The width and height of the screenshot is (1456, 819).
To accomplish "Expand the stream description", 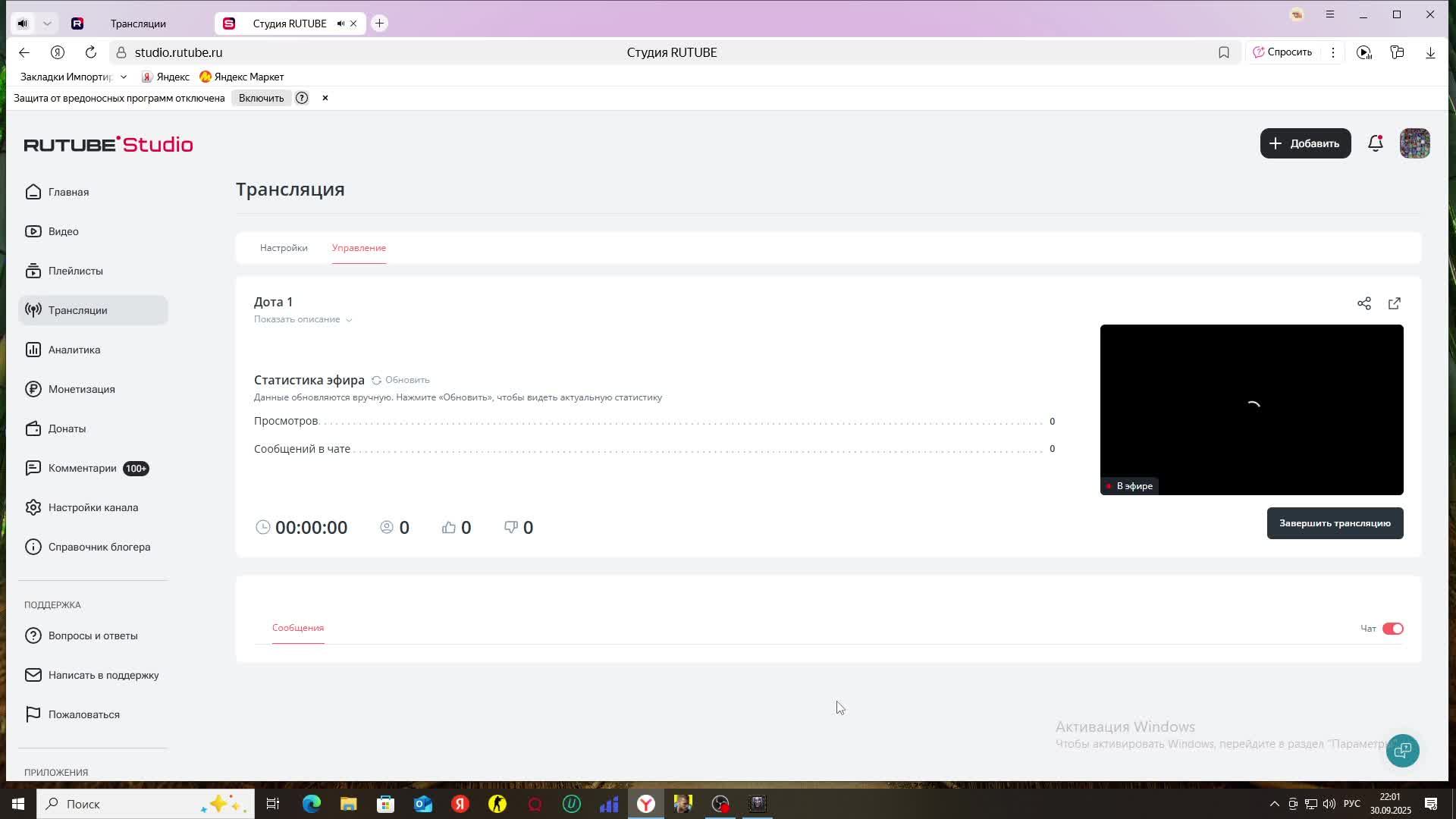I will pyautogui.click(x=303, y=319).
